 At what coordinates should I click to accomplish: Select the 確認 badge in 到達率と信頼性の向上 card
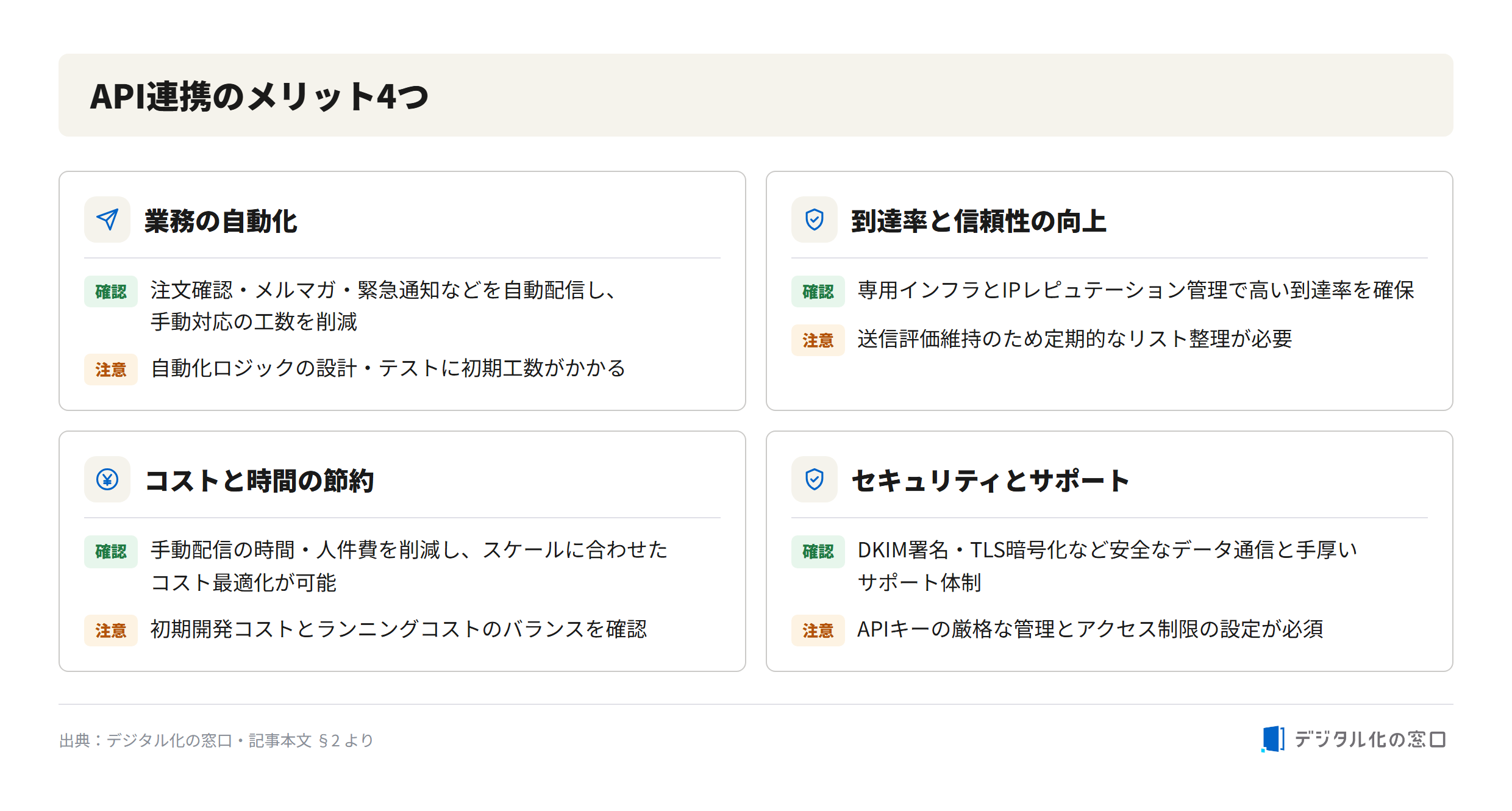tap(818, 291)
